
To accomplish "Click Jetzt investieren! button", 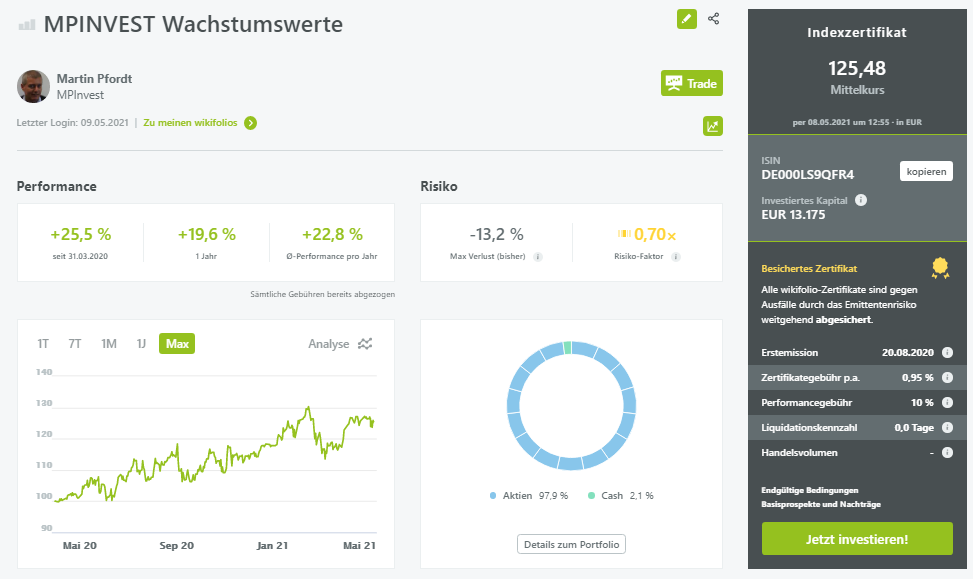I will pyautogui.click(x=857, y=539).
